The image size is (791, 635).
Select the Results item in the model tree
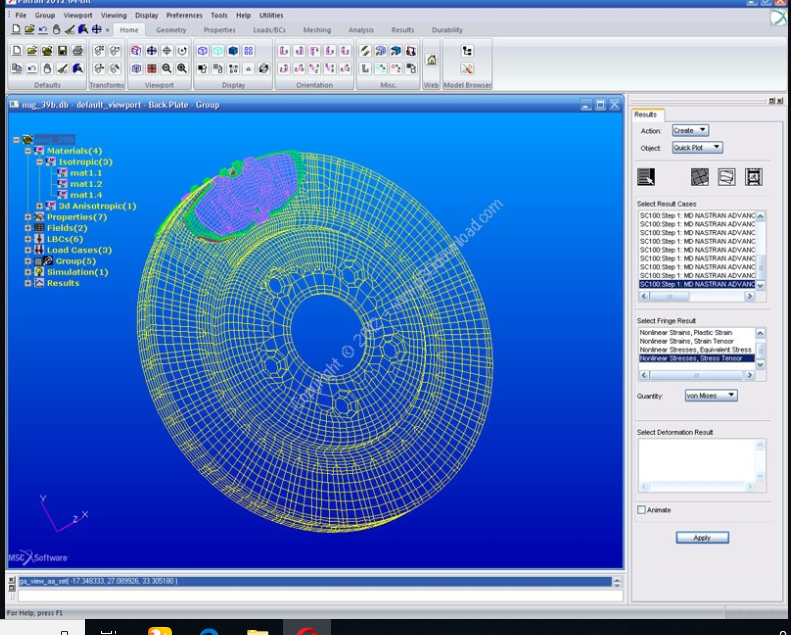(x=63, y=283)
